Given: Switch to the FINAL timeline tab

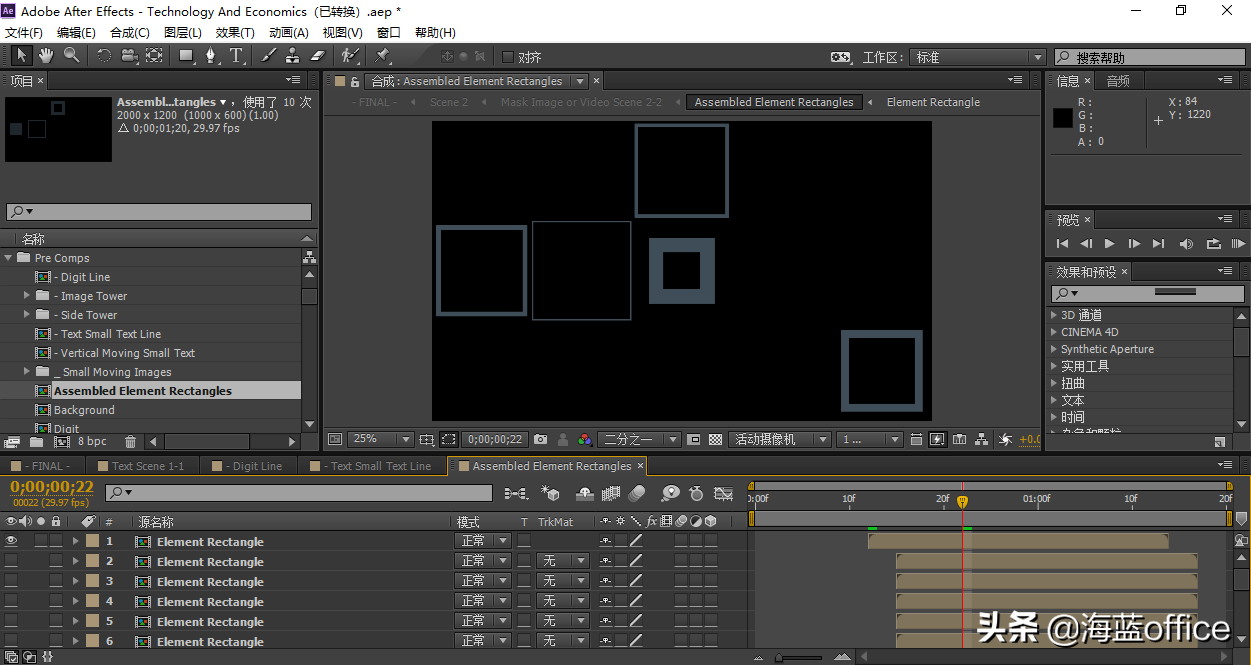Looking at the screenshot, I should click(42, 466).
